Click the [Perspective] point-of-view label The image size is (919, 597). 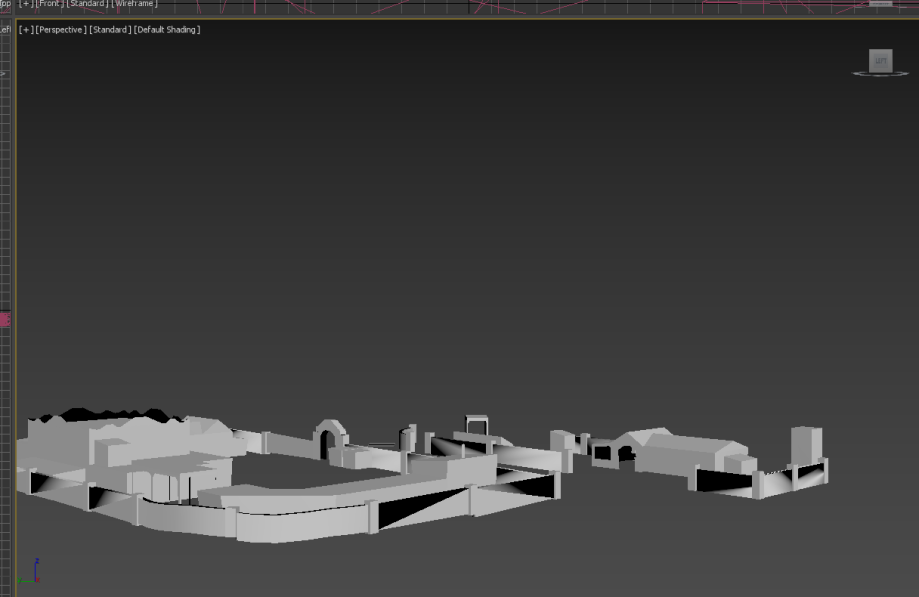(60, 30)
